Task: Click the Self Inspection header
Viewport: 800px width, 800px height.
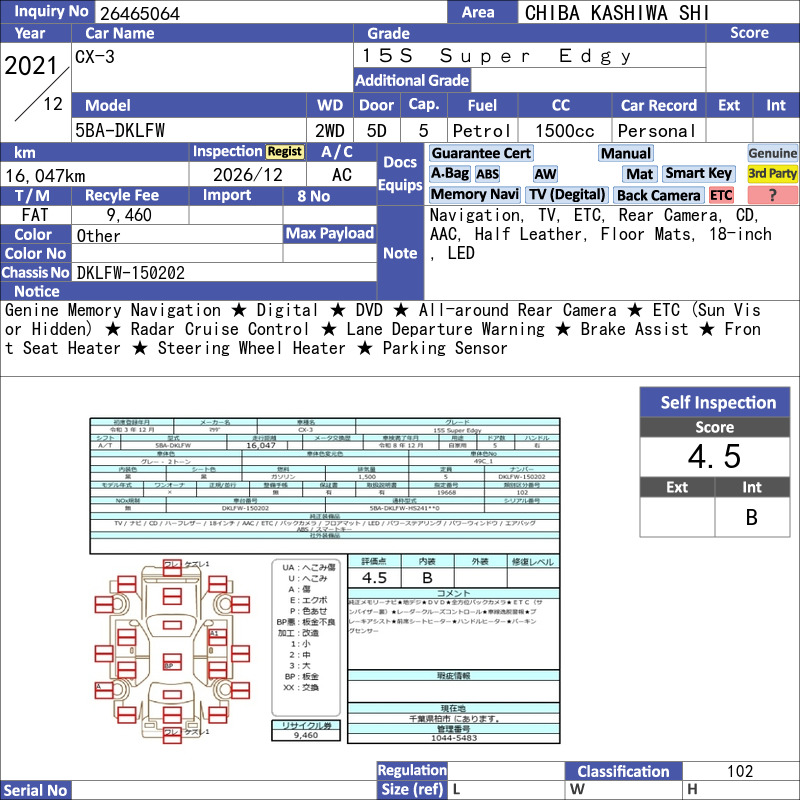Action: click(x=715, y=402)
